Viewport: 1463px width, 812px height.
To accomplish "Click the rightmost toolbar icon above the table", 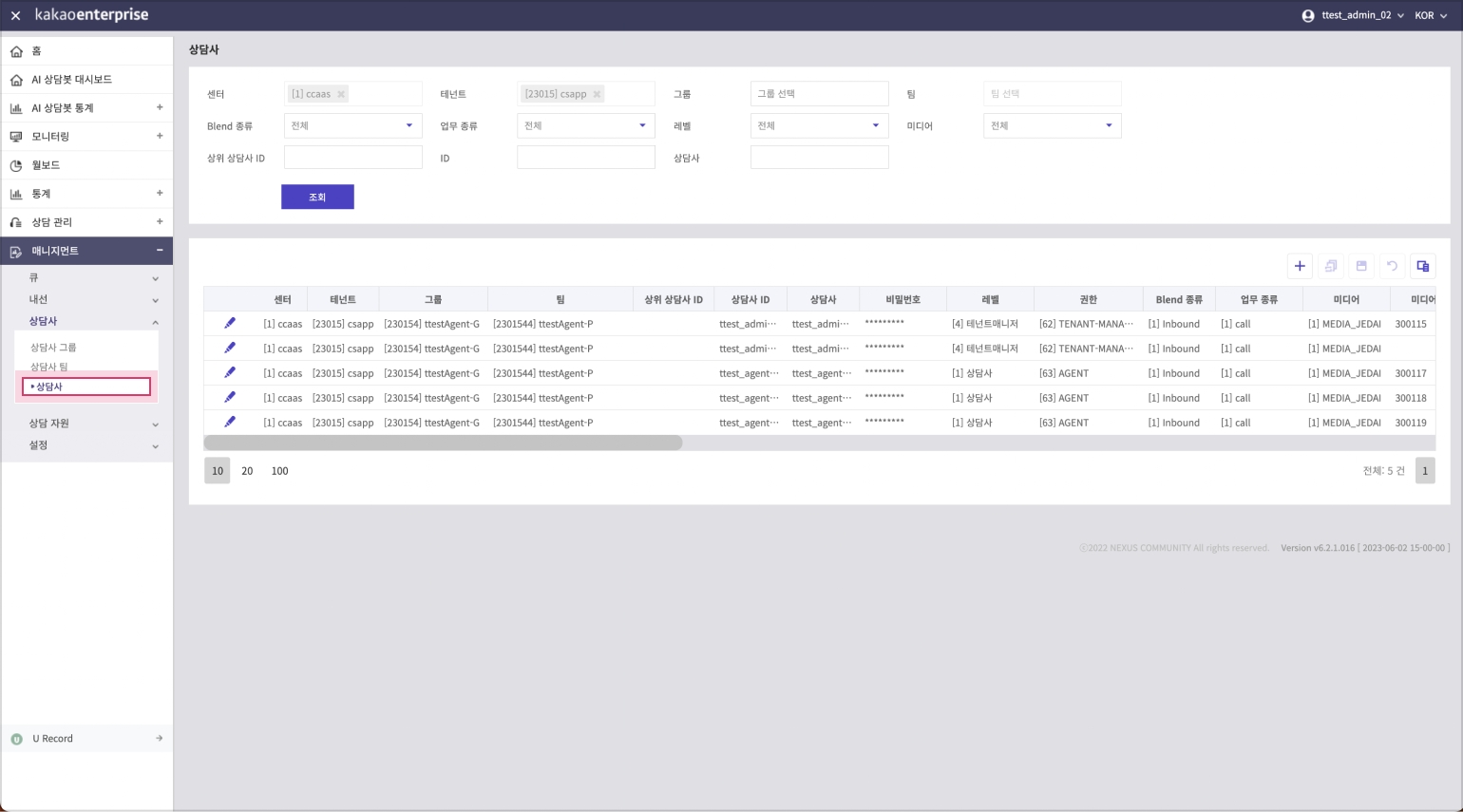I will click(x=1422, y=266).
